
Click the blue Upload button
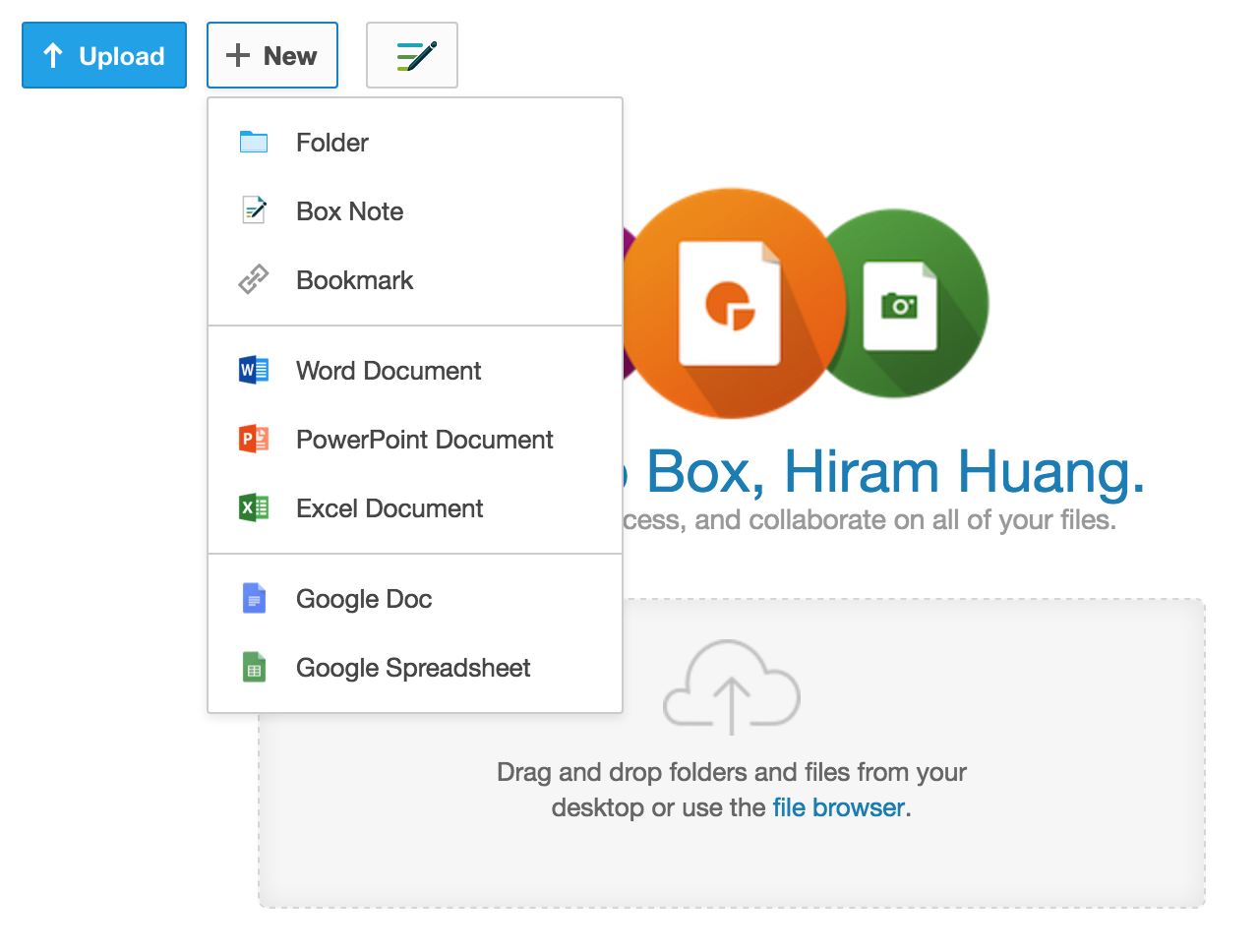pos(104,55)
